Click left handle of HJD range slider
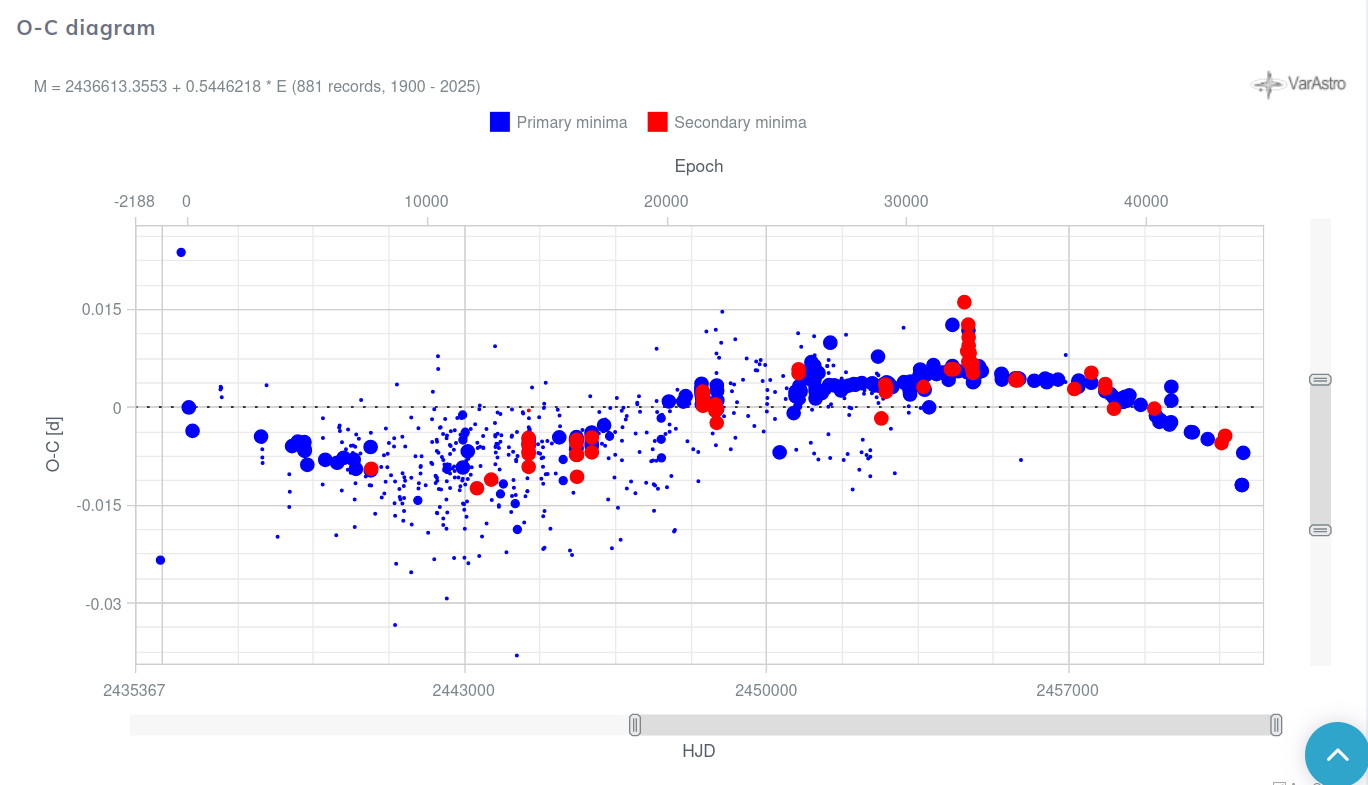1368x785 pixels. point(635,725)
